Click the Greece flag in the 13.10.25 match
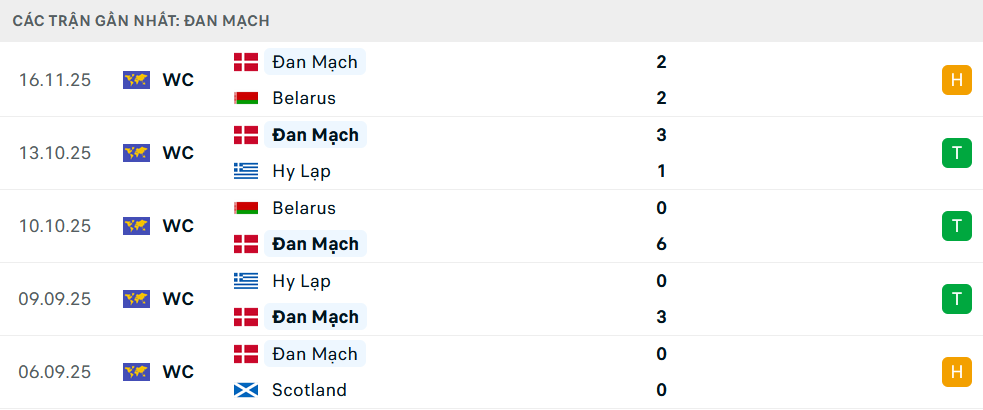Image resolution: width=983 pixels, height=410 pixels. pos(245,171)
